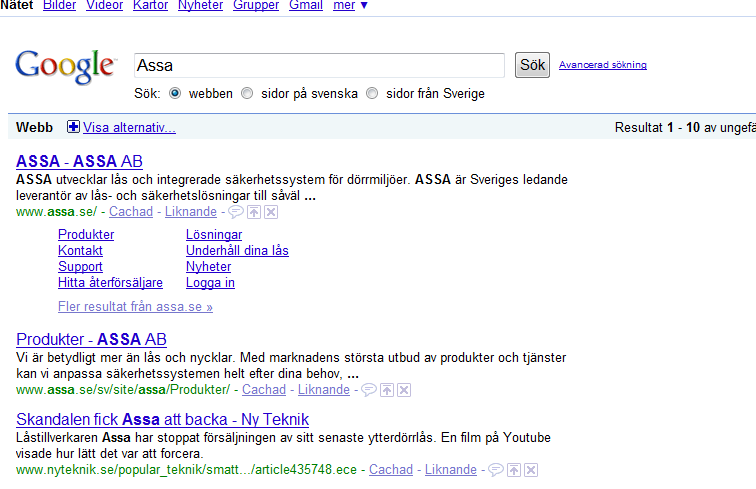Open the Nyheter sitelink under assa.se

(x=209, y=266)
